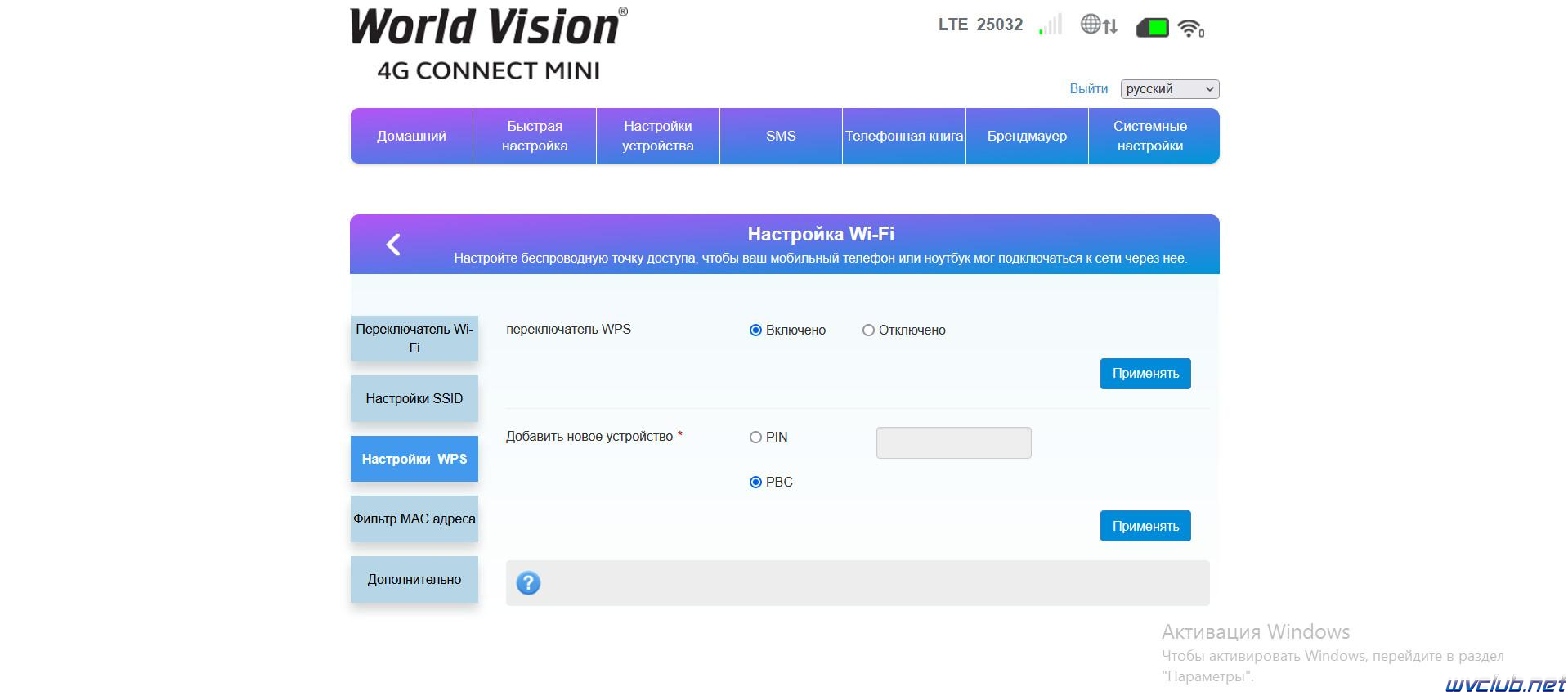Switch to Настройки SSID sidebar tab

click(x=414, y=399)
